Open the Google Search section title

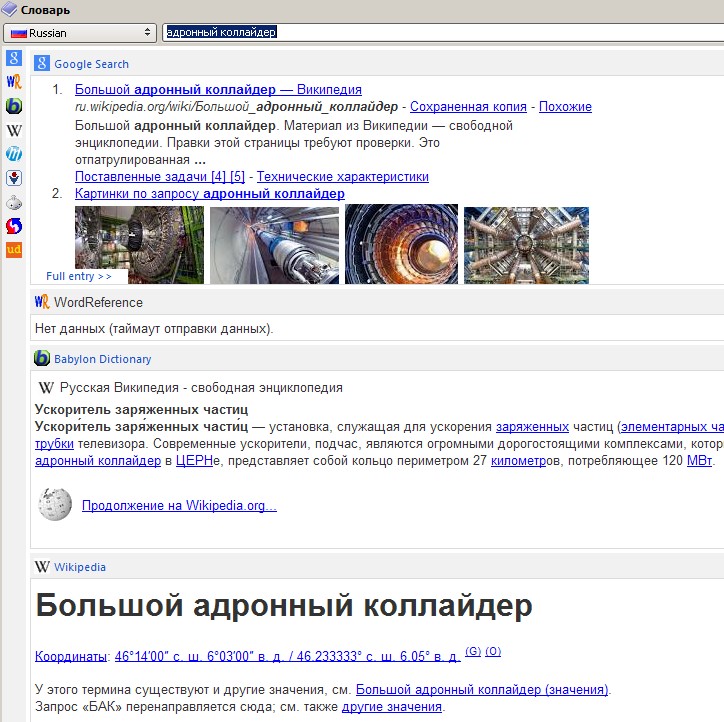coord(91,64)
